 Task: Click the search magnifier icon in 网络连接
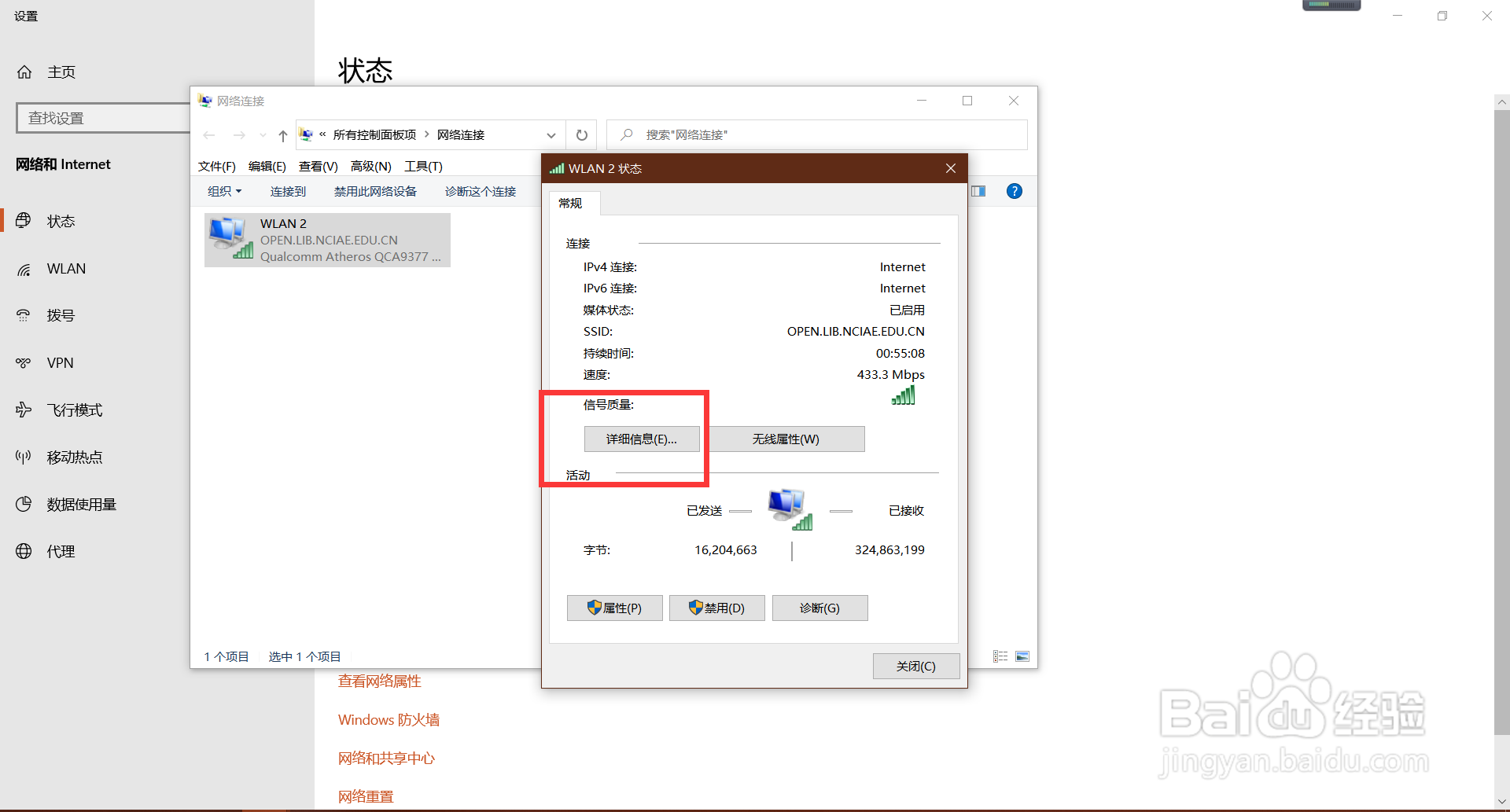[627, 134]
